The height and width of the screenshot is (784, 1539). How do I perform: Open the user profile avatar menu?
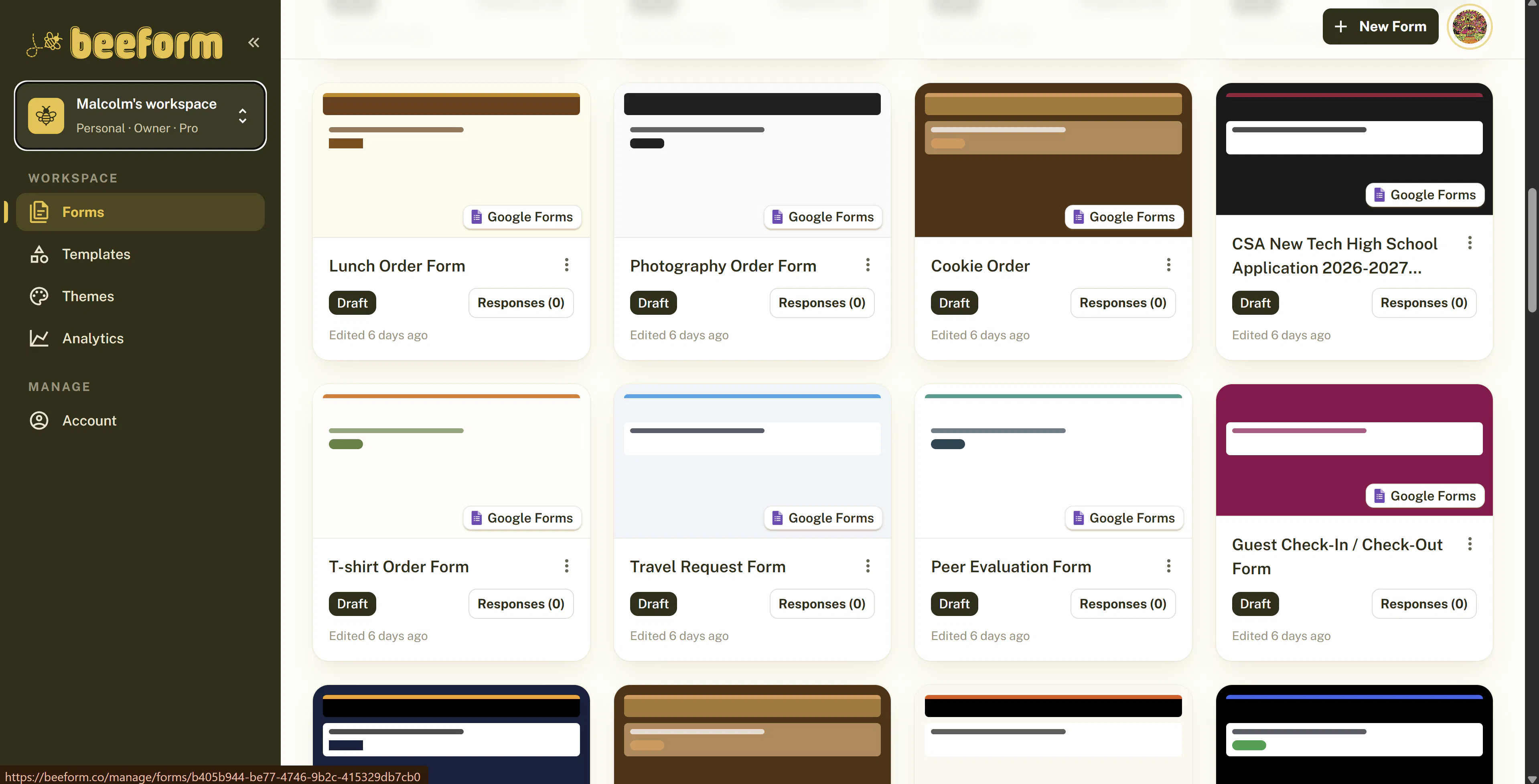coord(1470,26)
